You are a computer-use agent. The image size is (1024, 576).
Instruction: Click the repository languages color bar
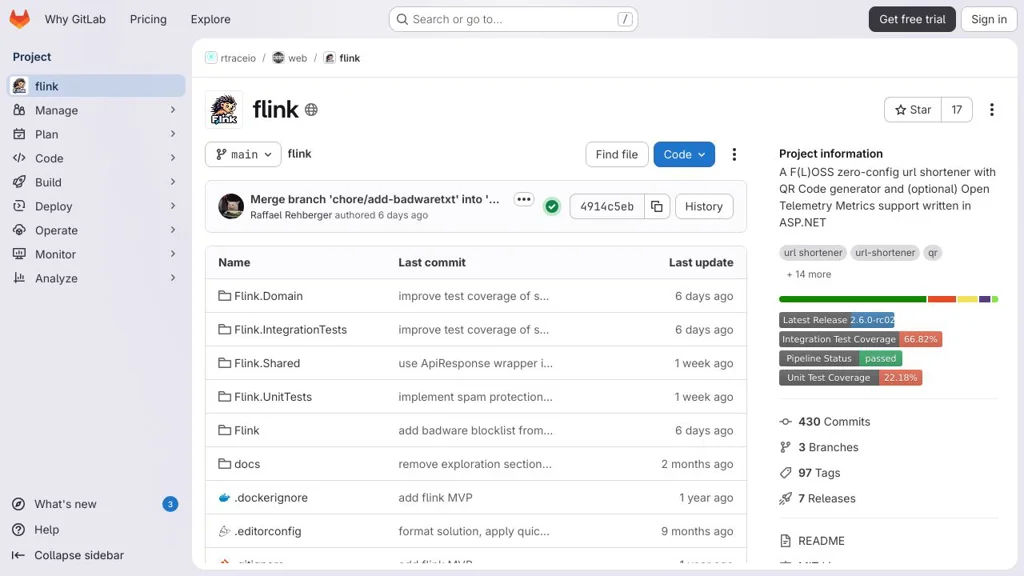coord(888,299)
